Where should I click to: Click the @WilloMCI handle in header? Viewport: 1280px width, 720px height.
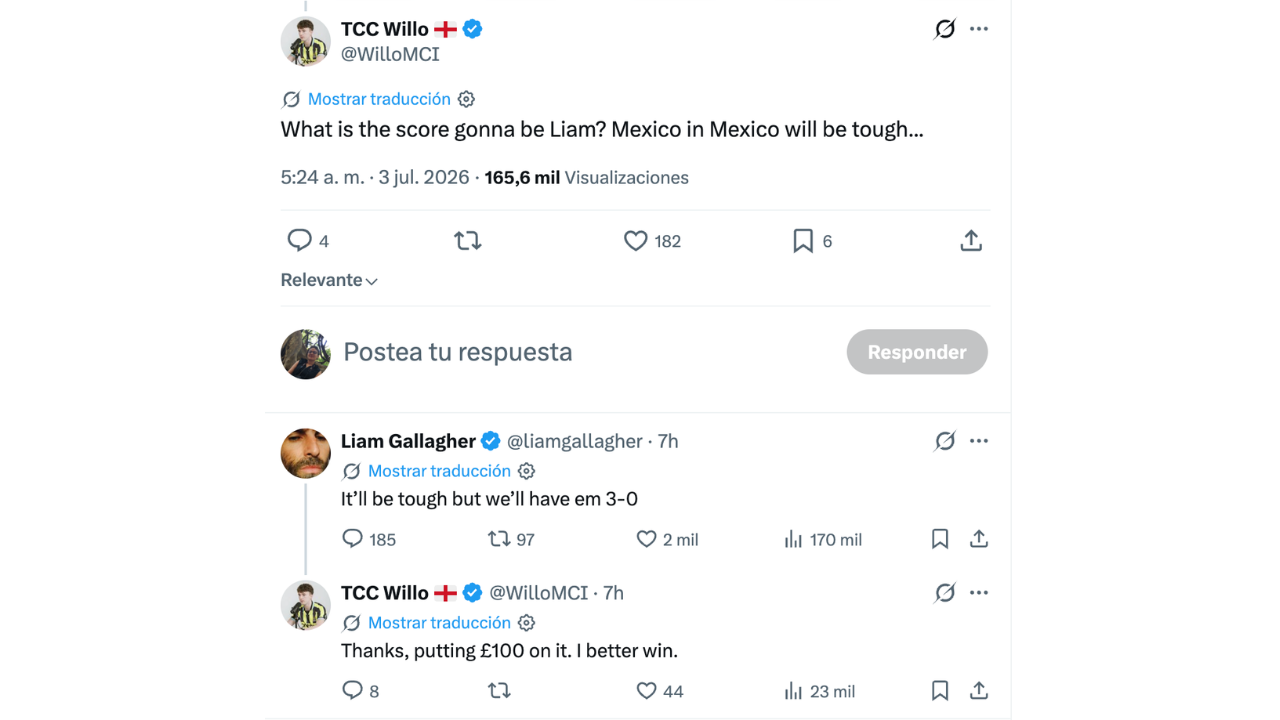tap(390, 54)
